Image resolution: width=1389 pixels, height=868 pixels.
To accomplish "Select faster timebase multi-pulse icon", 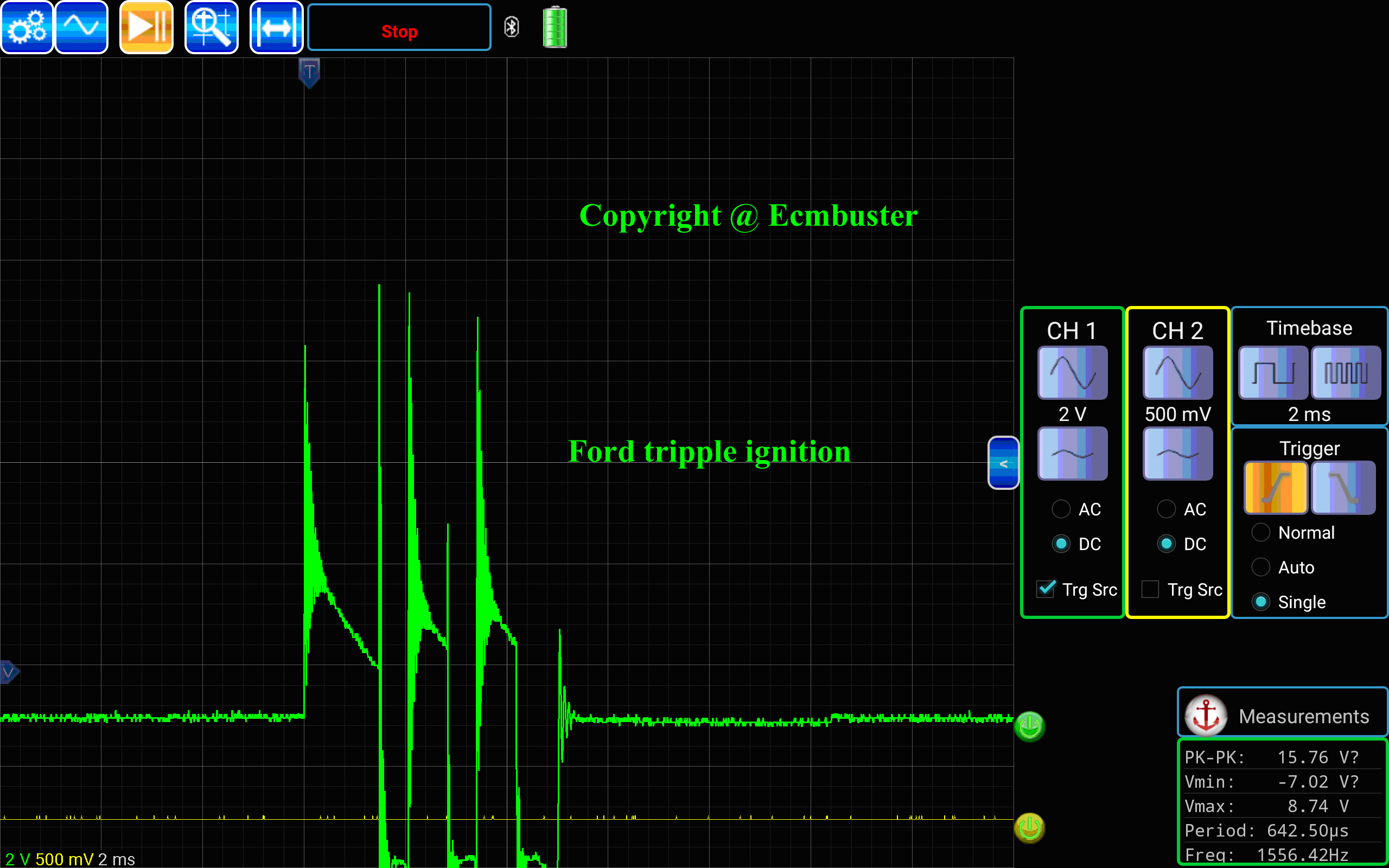I will 1346,373.
